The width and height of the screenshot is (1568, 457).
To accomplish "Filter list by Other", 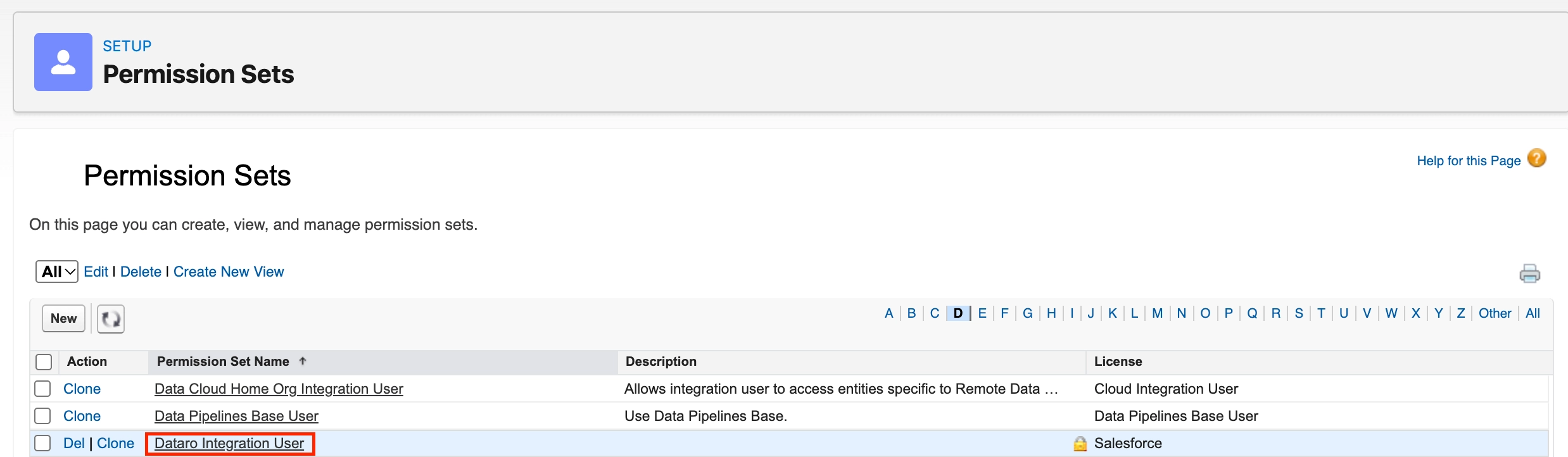I will pos(1495,313).
